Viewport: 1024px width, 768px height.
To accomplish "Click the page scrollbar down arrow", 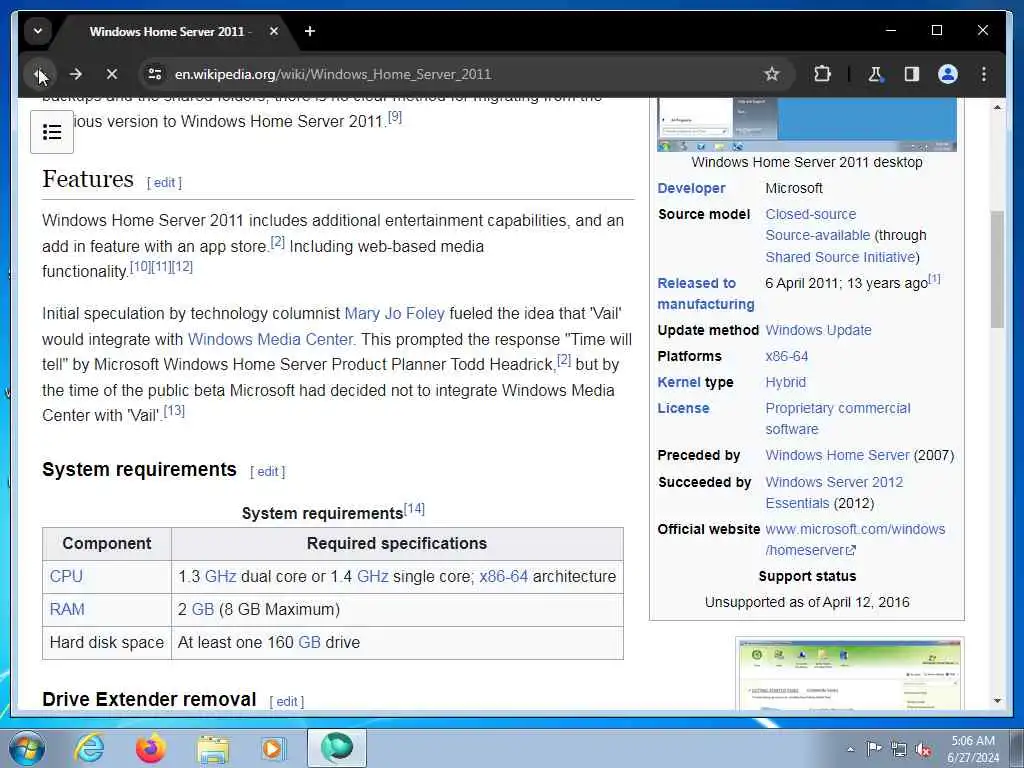I will click(997, 701).
